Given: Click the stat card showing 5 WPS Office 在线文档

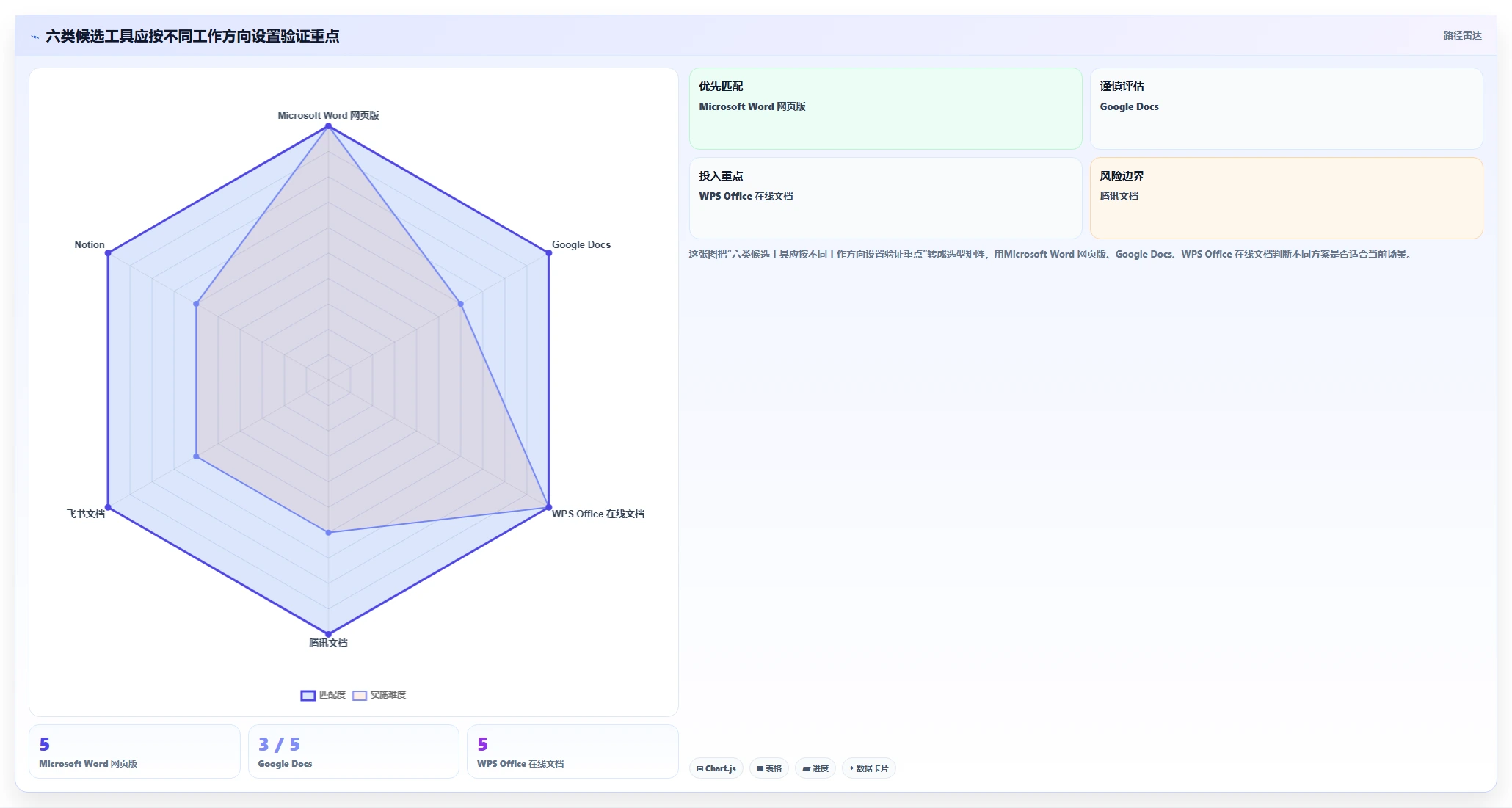Looking at the screenshot, I should pos(573,751).
